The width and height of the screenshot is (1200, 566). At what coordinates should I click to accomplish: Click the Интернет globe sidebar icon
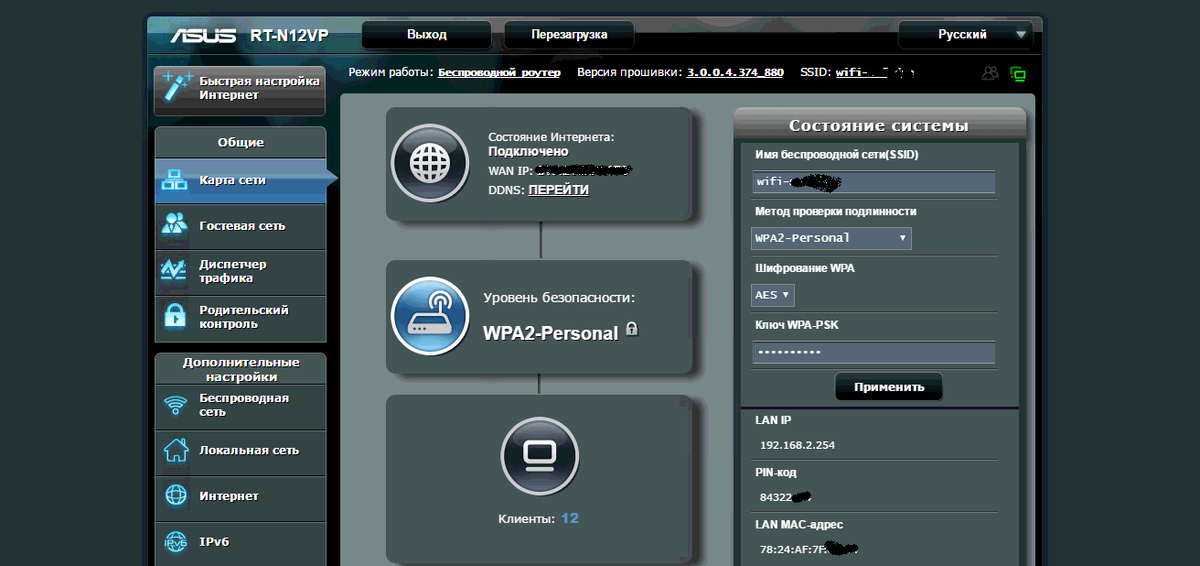pyautogui.click(x=176, y=496)
